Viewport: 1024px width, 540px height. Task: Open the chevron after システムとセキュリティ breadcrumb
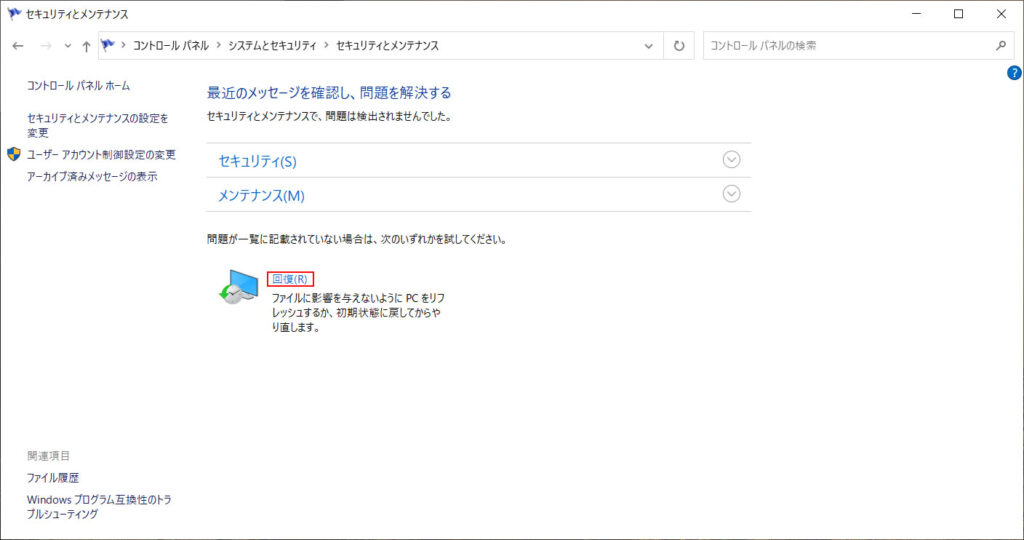[326, 46]
